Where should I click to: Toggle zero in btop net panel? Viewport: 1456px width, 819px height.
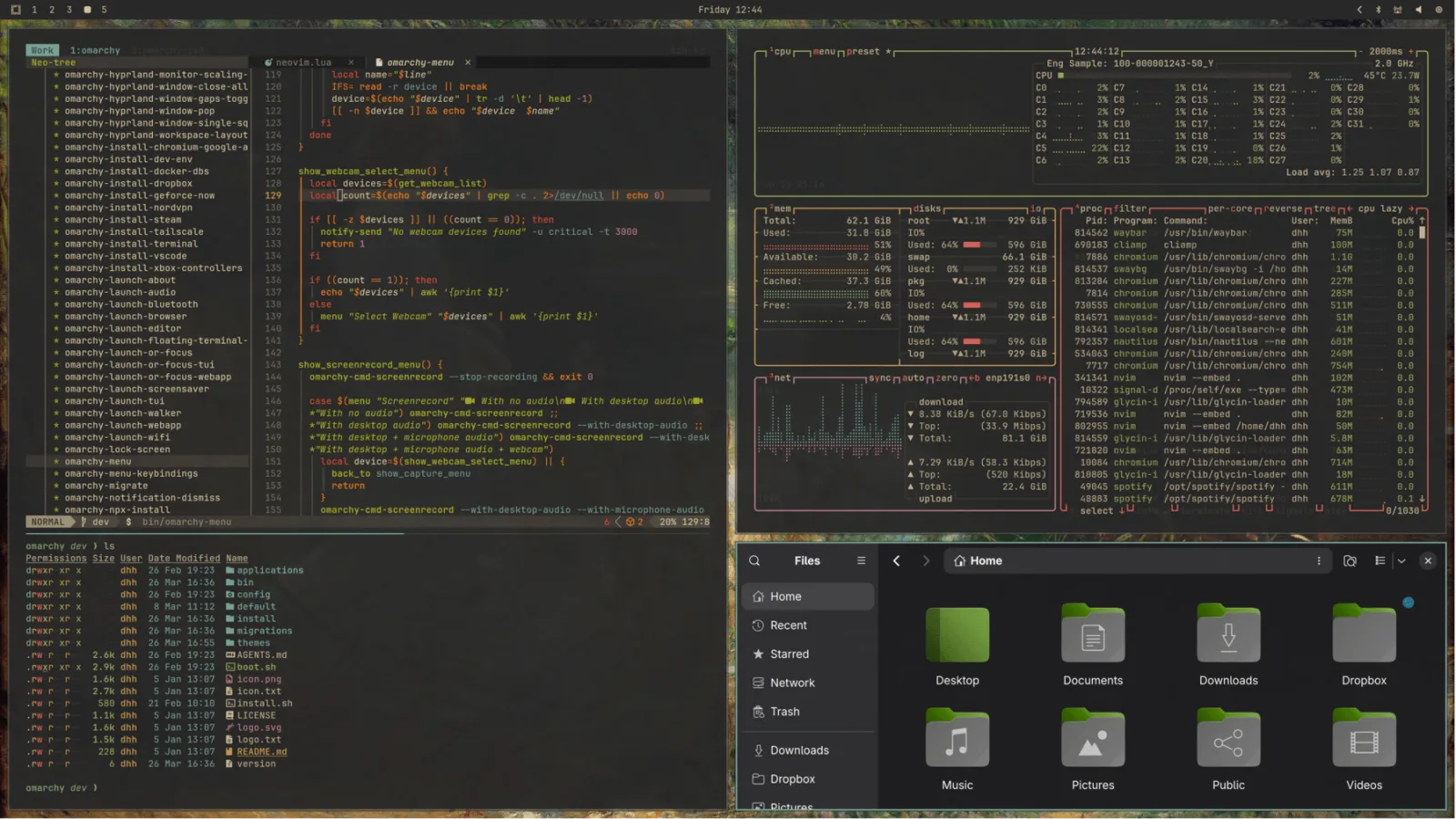pos(946,378)
